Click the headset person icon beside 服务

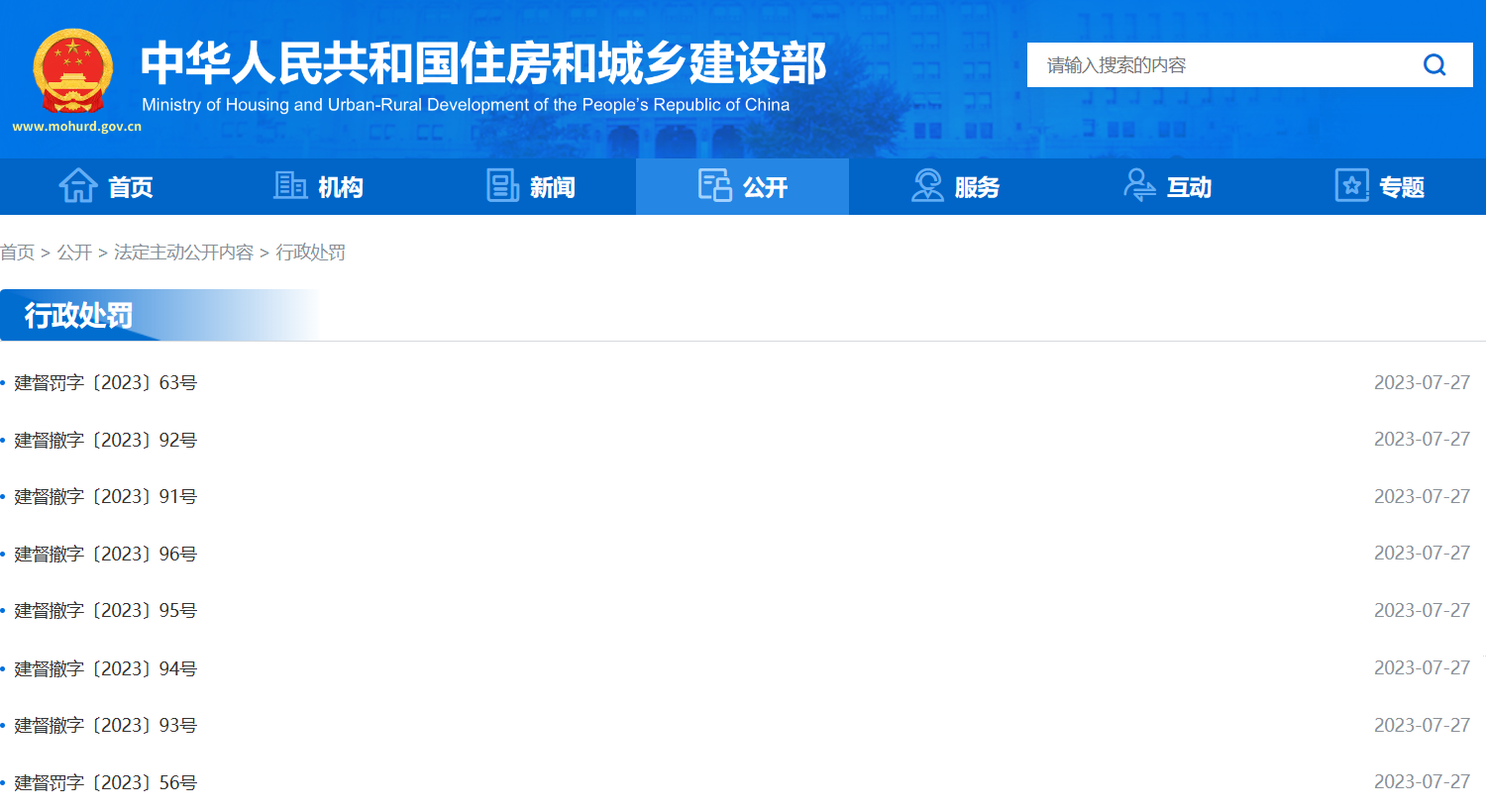click(927, 185)
